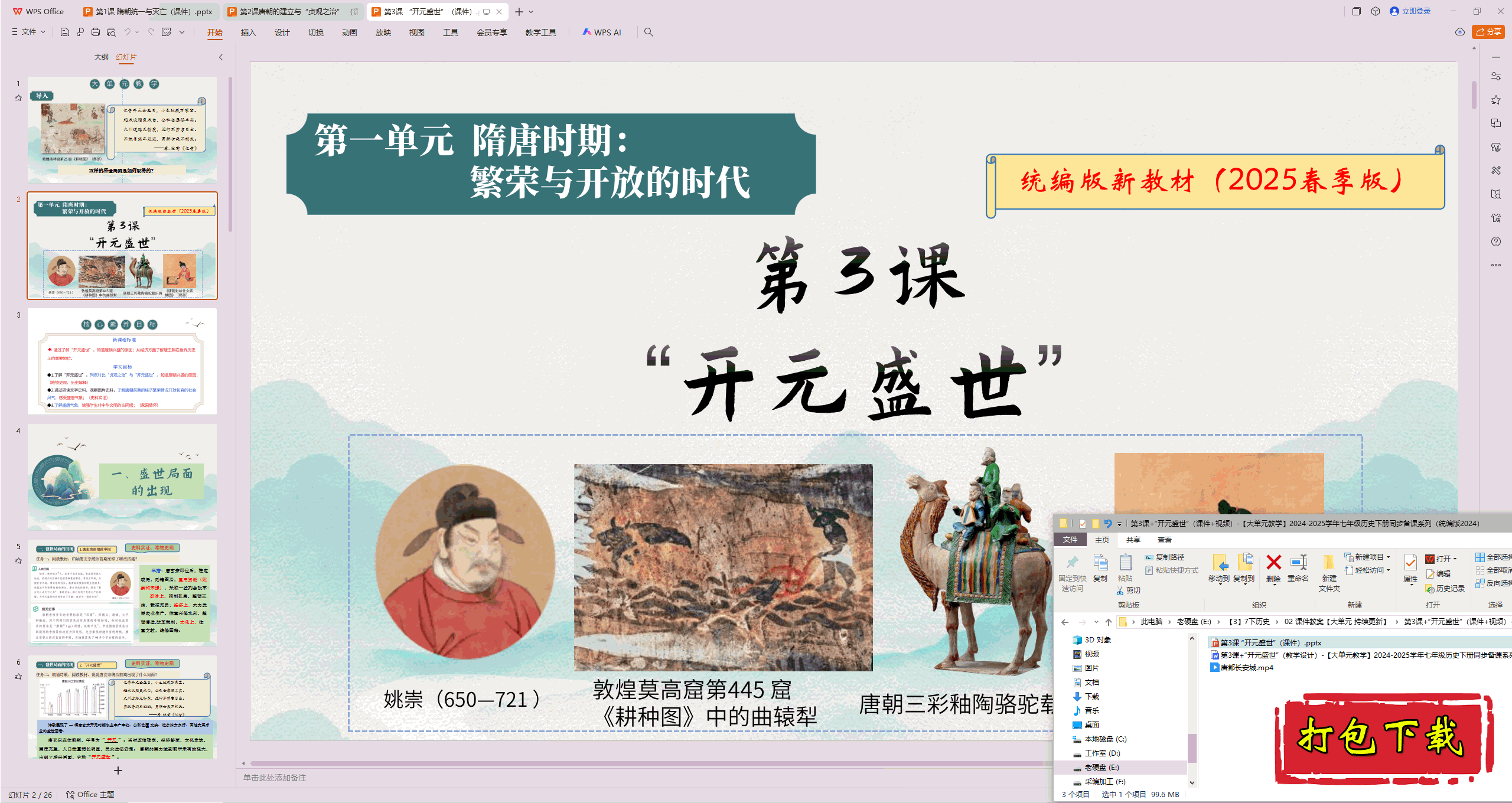Screen dimensions: 1512x803
Task: Click the orange Share (分享) button
Action: [1488, 32]
